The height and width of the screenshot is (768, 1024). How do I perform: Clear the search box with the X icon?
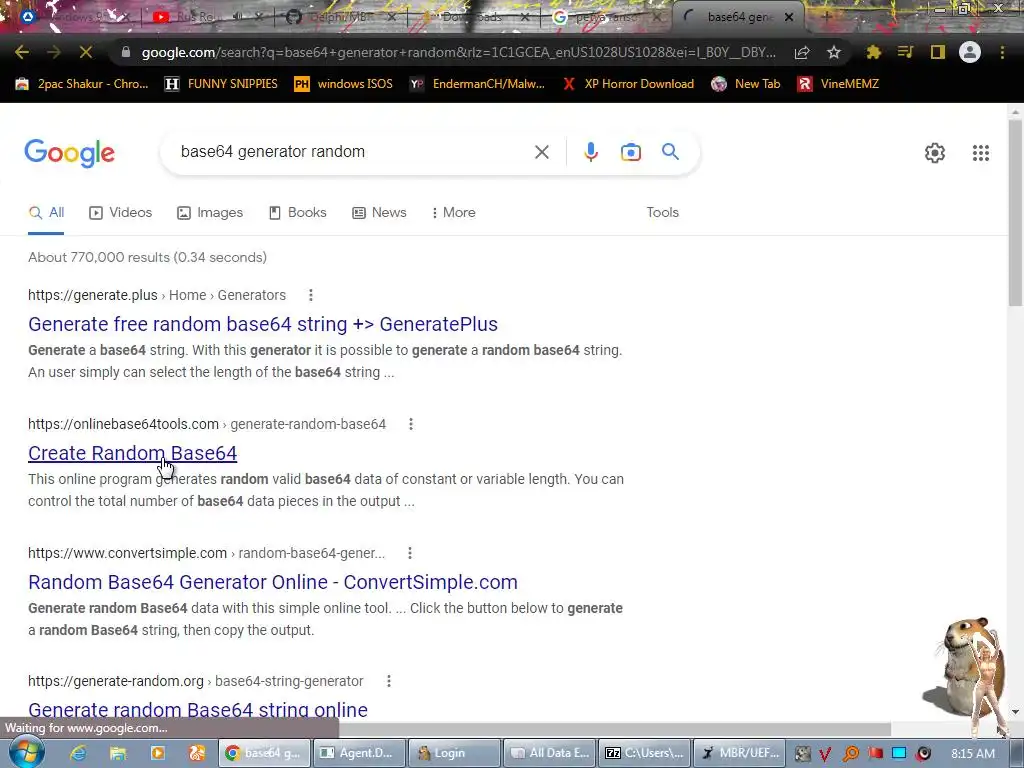(x=541, y=152)
